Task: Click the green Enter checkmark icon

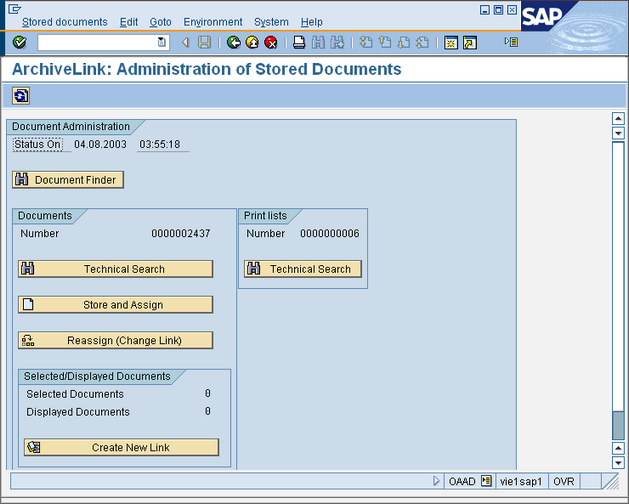Action: [20, 42]
